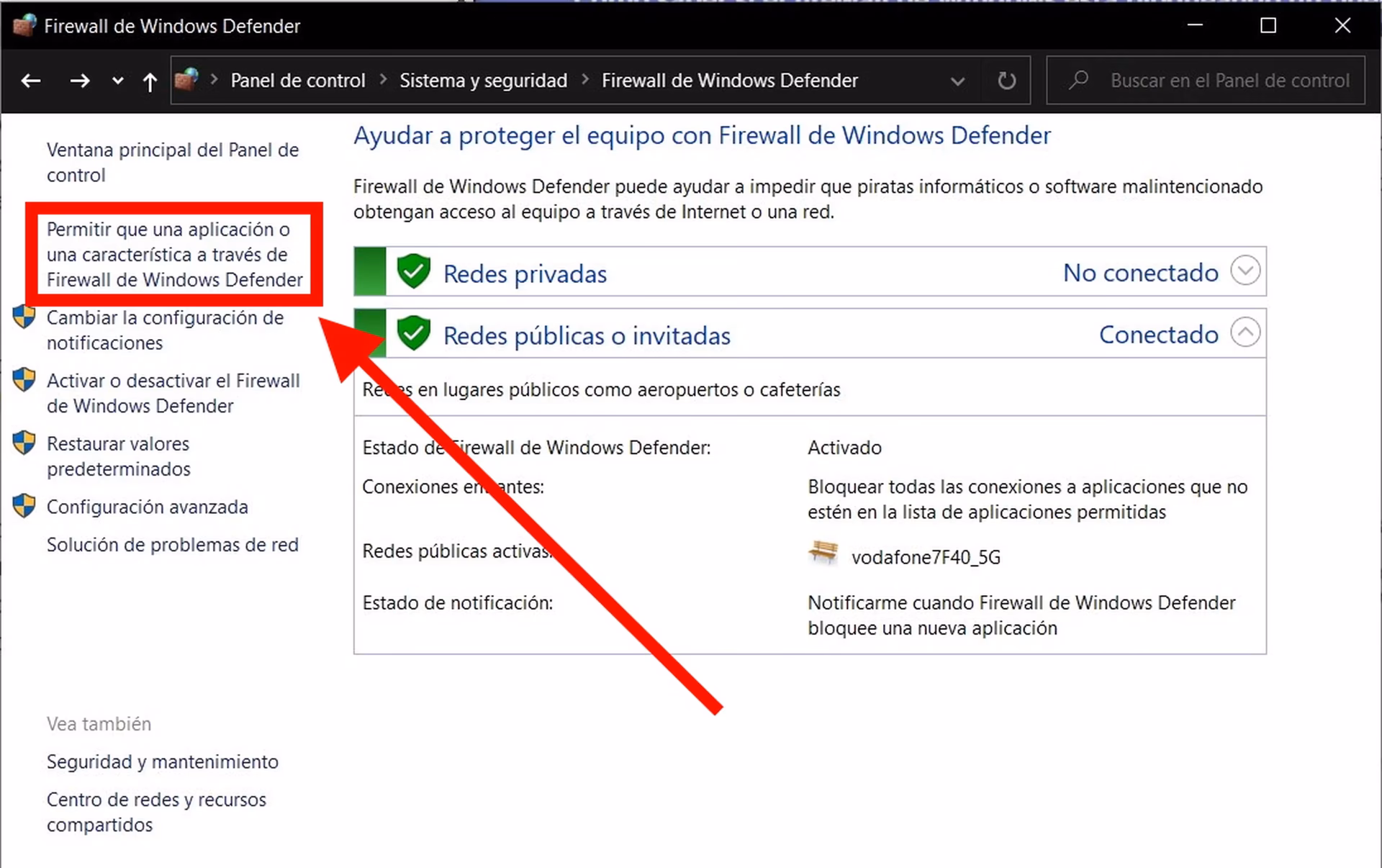Click shield icon beside Restaurar valores

tap(24, 442)
